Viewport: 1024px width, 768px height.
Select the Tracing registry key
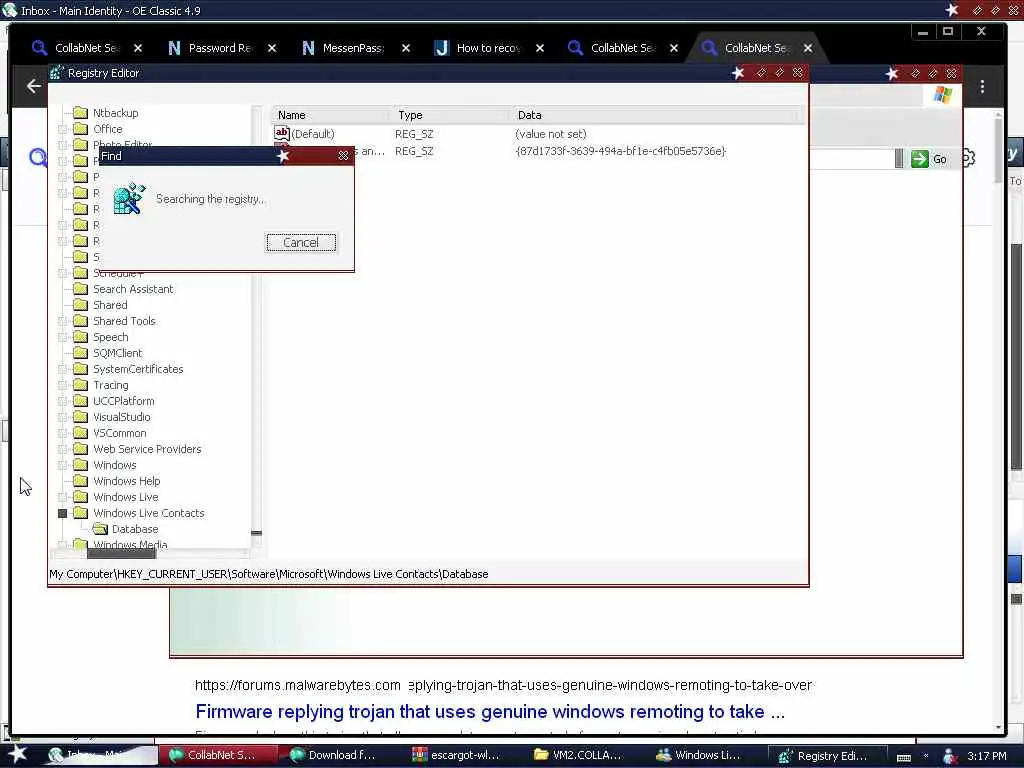tap(110, 385)
